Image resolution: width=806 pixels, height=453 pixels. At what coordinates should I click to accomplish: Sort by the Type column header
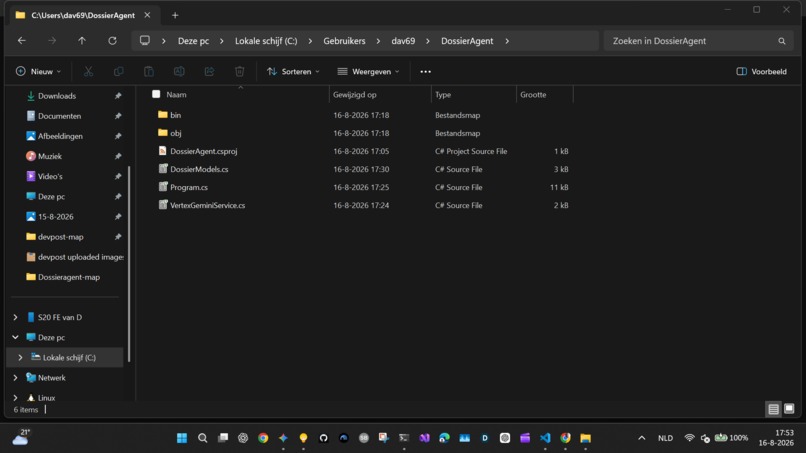coord(443,95)
